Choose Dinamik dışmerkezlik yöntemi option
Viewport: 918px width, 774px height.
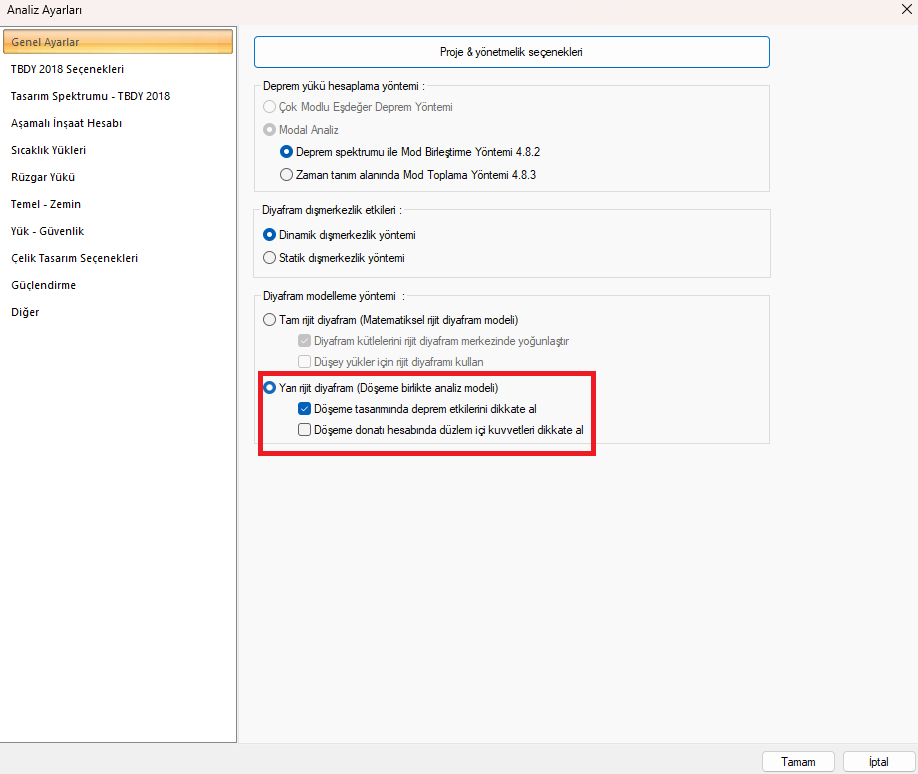pos(270,235)
